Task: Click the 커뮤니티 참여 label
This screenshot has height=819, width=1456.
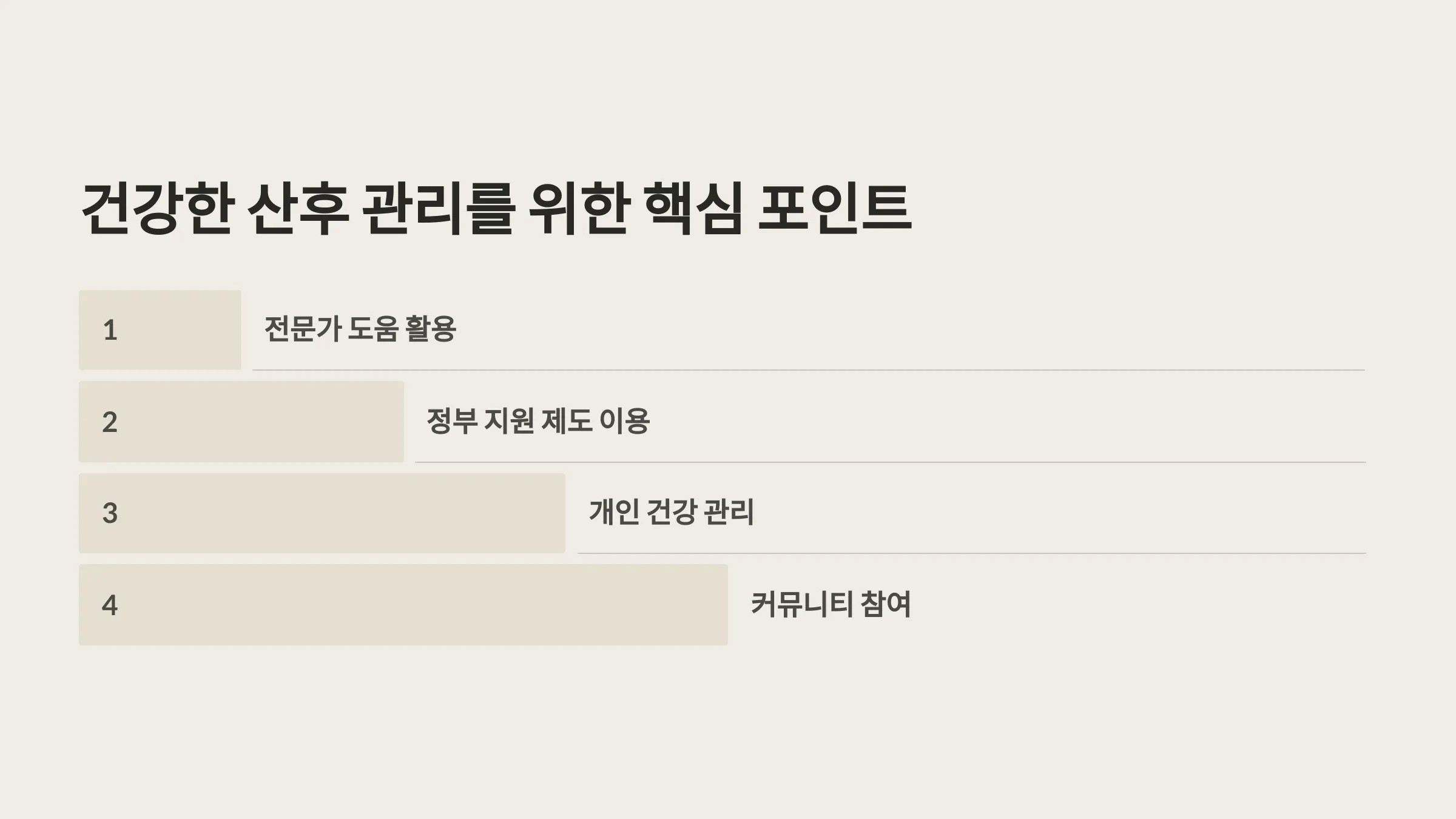Action: [x=831, y=604]
